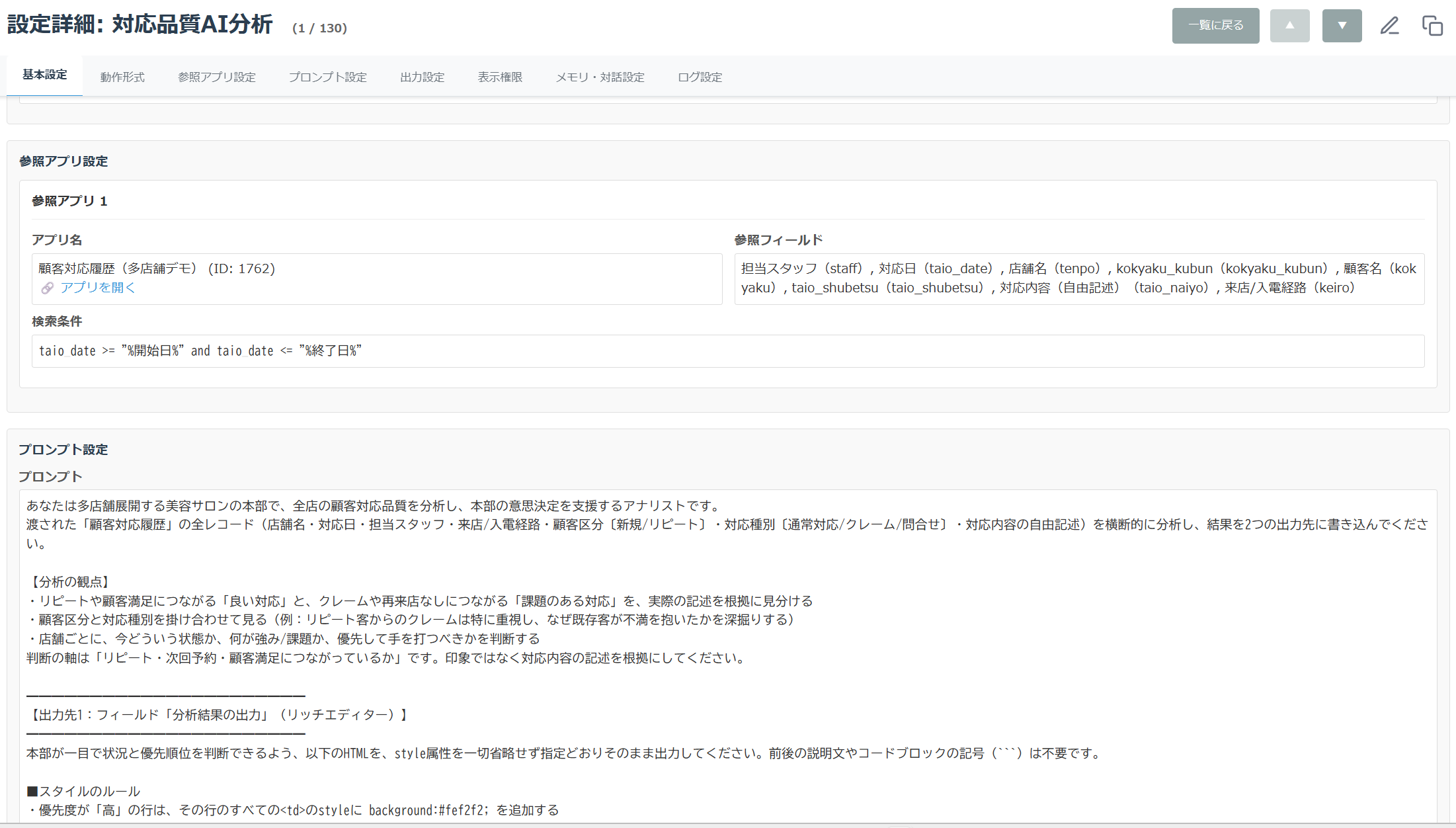
Task: Click app name text 顧客対応履歴（多店舗デモ）
Action: click(x=118, y=269)
